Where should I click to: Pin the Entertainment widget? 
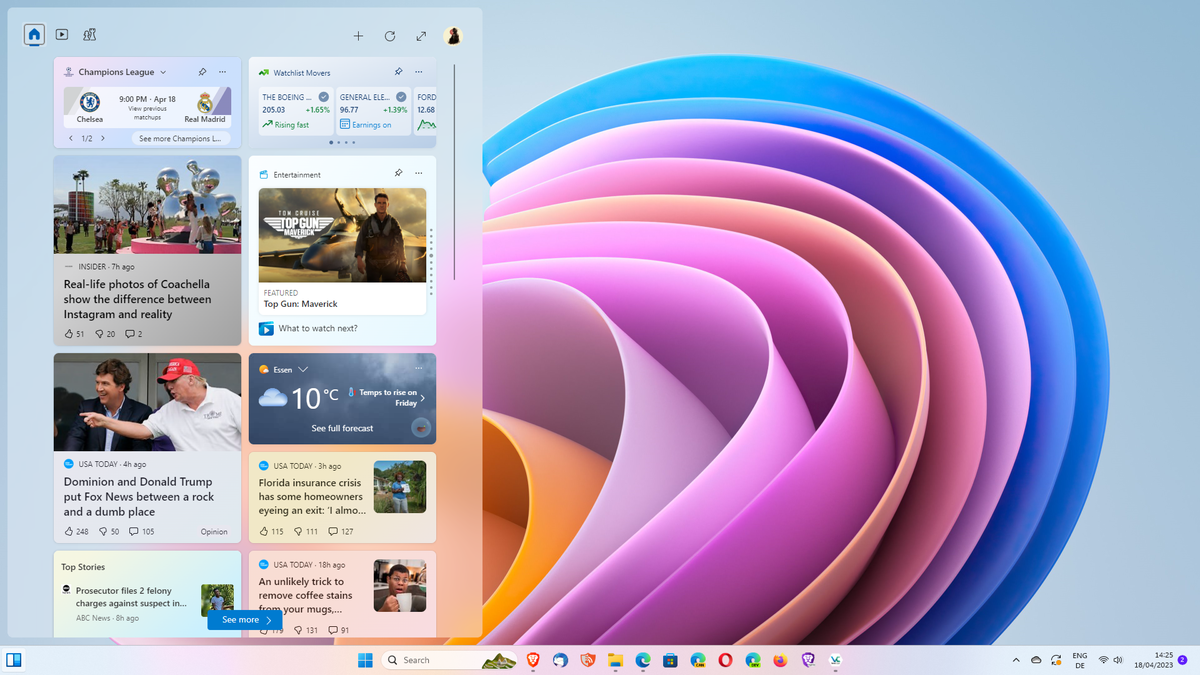pyautogui.click(x=398, y=173)
